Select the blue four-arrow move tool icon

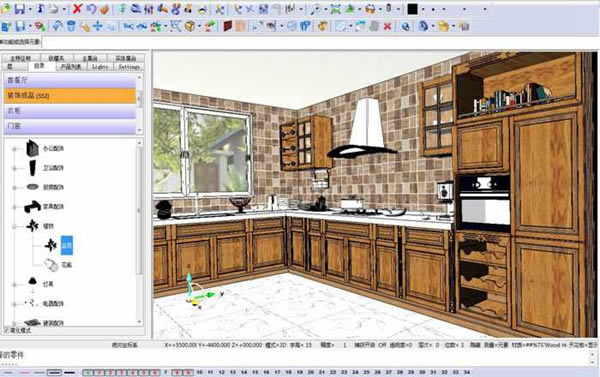pyautogui.click(x=98, y=26)
